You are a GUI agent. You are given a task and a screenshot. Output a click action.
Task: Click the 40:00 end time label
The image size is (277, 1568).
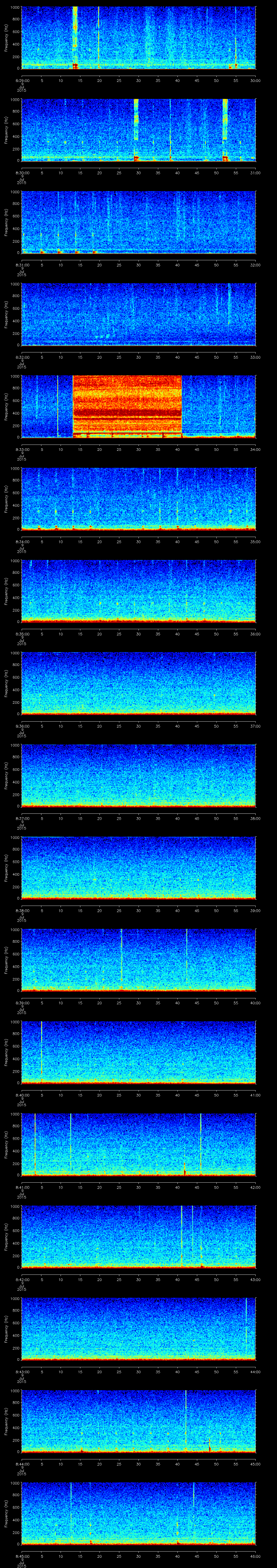pos(255,1003)
